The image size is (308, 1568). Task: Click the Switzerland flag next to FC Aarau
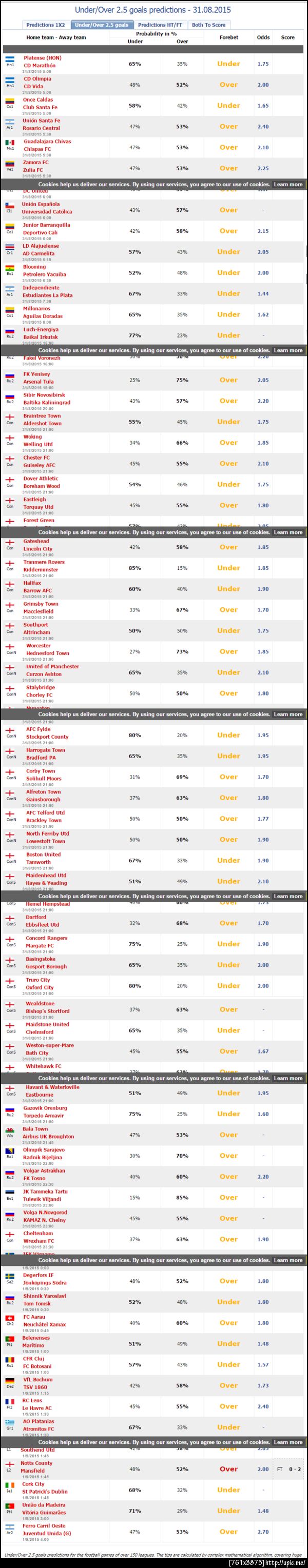click(10, 1318)
